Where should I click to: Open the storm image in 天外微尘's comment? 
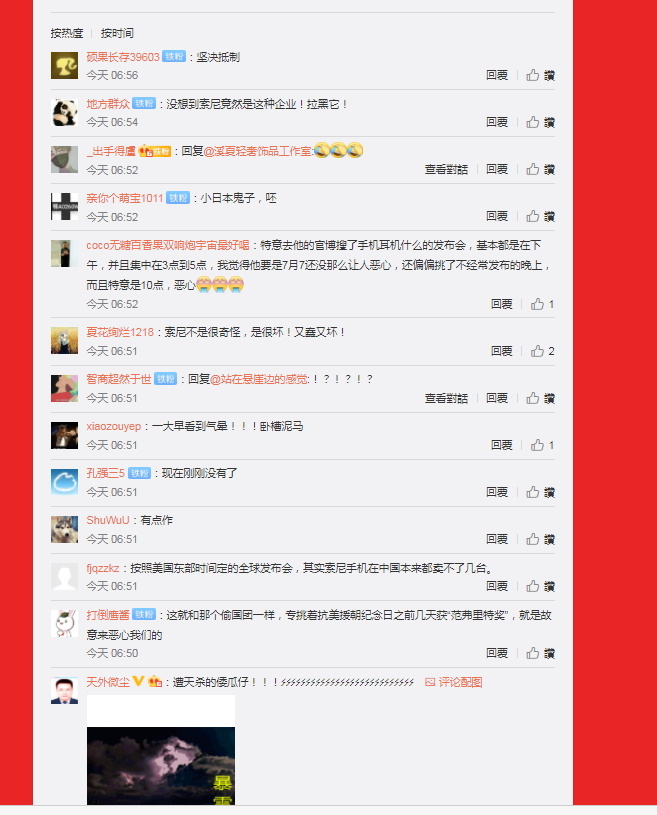point(161,750)
